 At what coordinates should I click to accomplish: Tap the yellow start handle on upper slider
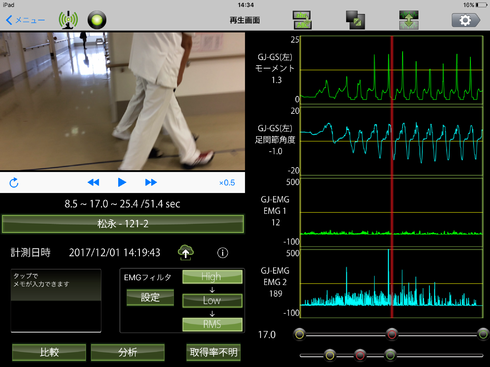tap(299, 334)
